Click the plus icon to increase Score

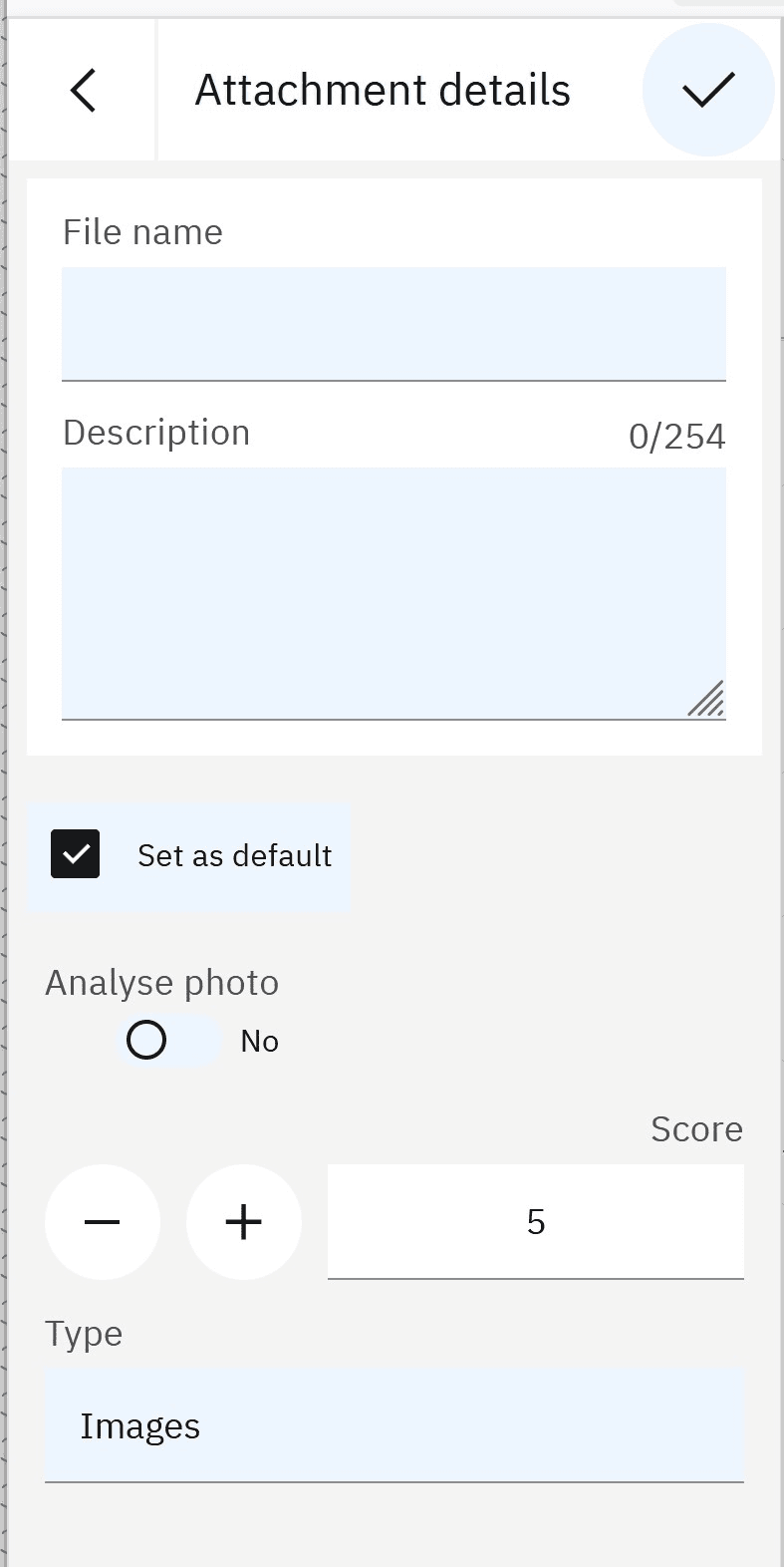(x=244, y=1221)
